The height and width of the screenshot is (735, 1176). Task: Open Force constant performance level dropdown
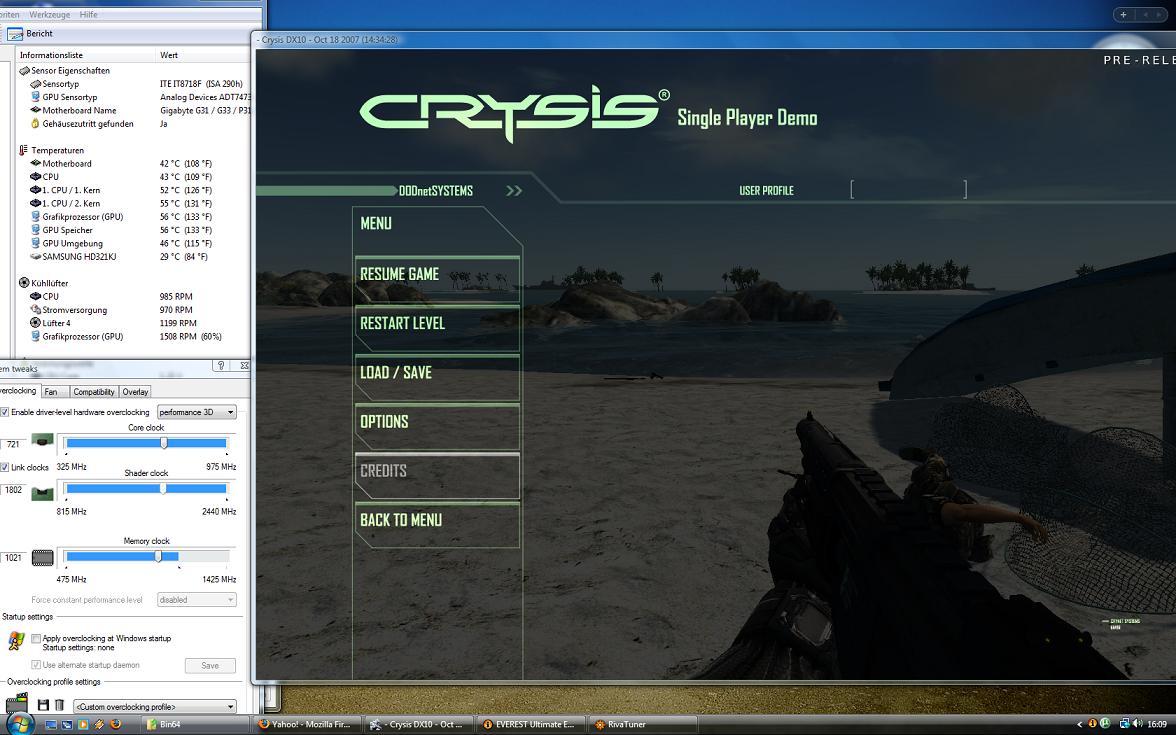[196, 599]
